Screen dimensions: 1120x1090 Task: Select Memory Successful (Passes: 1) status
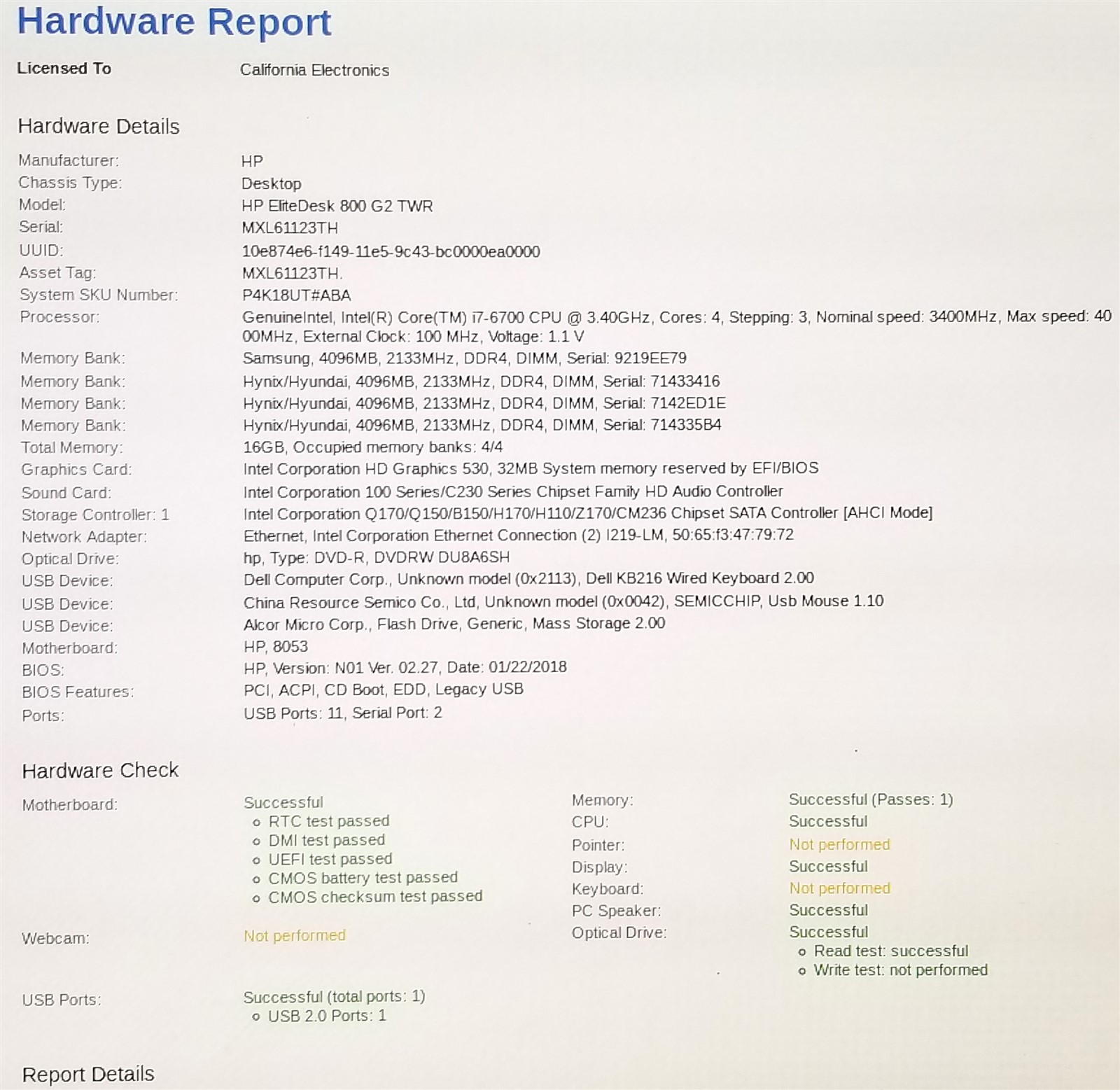871,799
